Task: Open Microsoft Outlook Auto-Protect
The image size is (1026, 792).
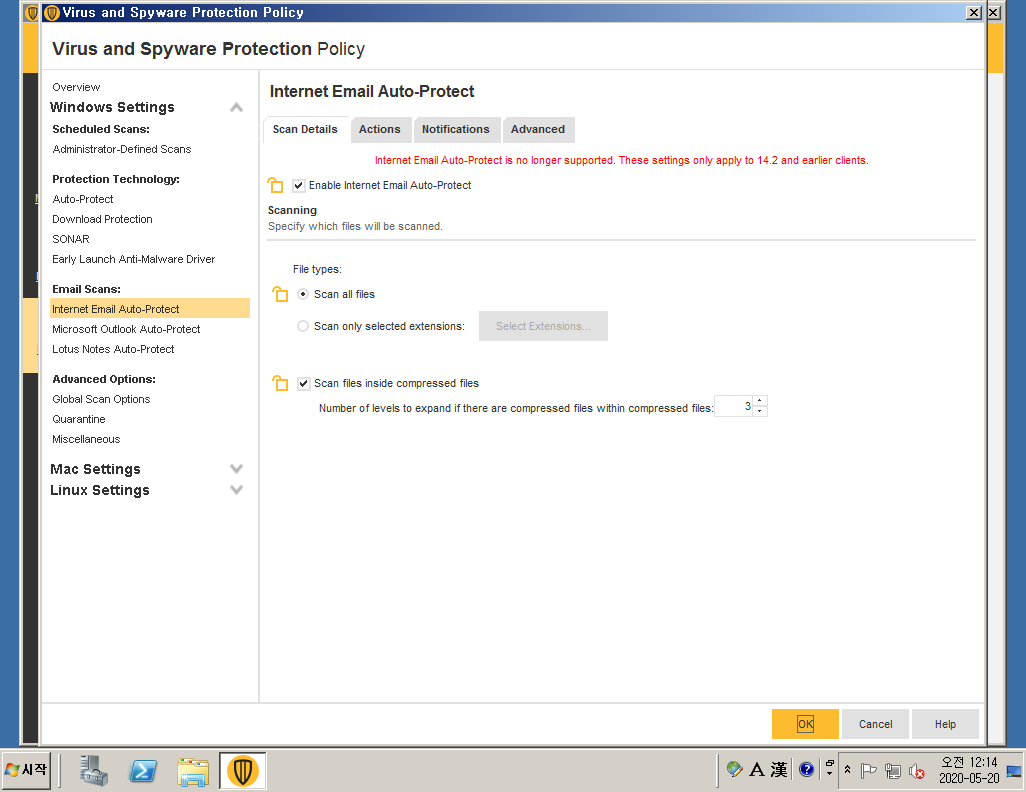Action: tap(126, 329)
